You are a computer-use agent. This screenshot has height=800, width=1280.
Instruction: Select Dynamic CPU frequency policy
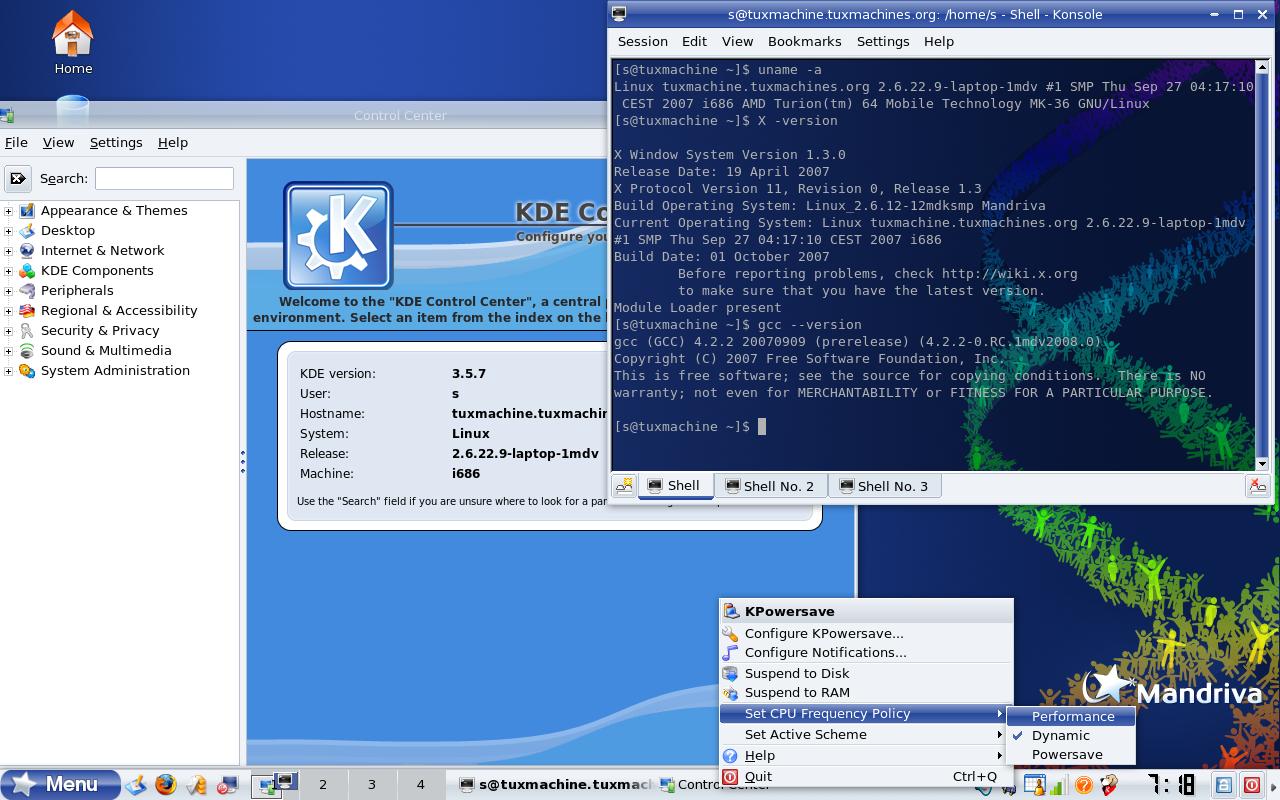point(1071,735)
